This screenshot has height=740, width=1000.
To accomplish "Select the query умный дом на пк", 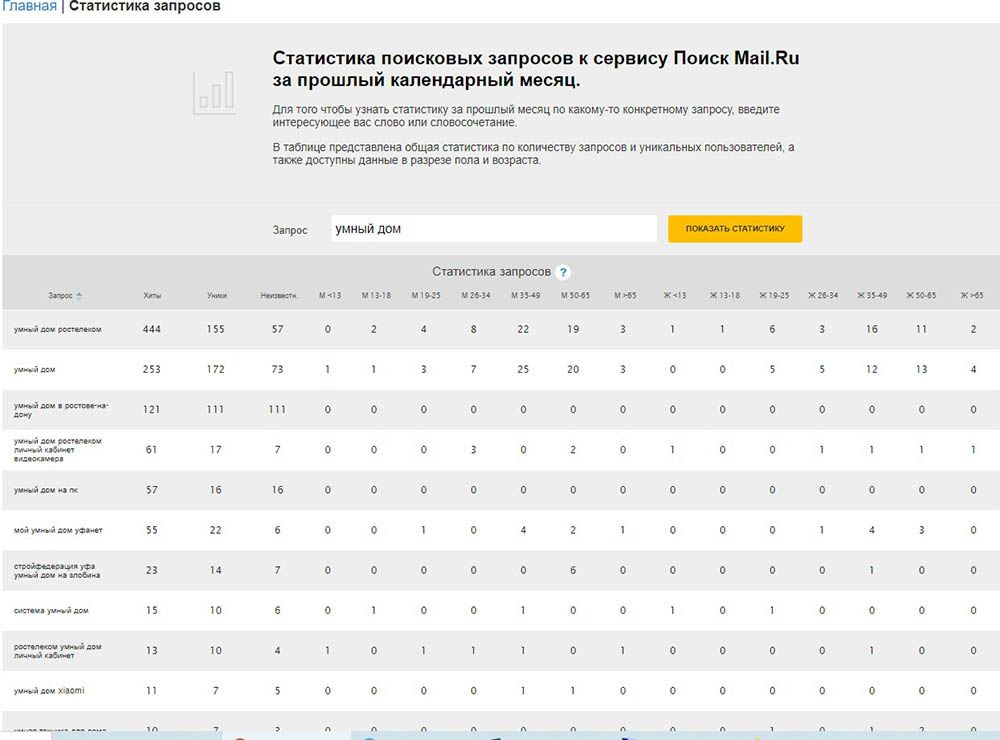I will [x=45, y=490].
